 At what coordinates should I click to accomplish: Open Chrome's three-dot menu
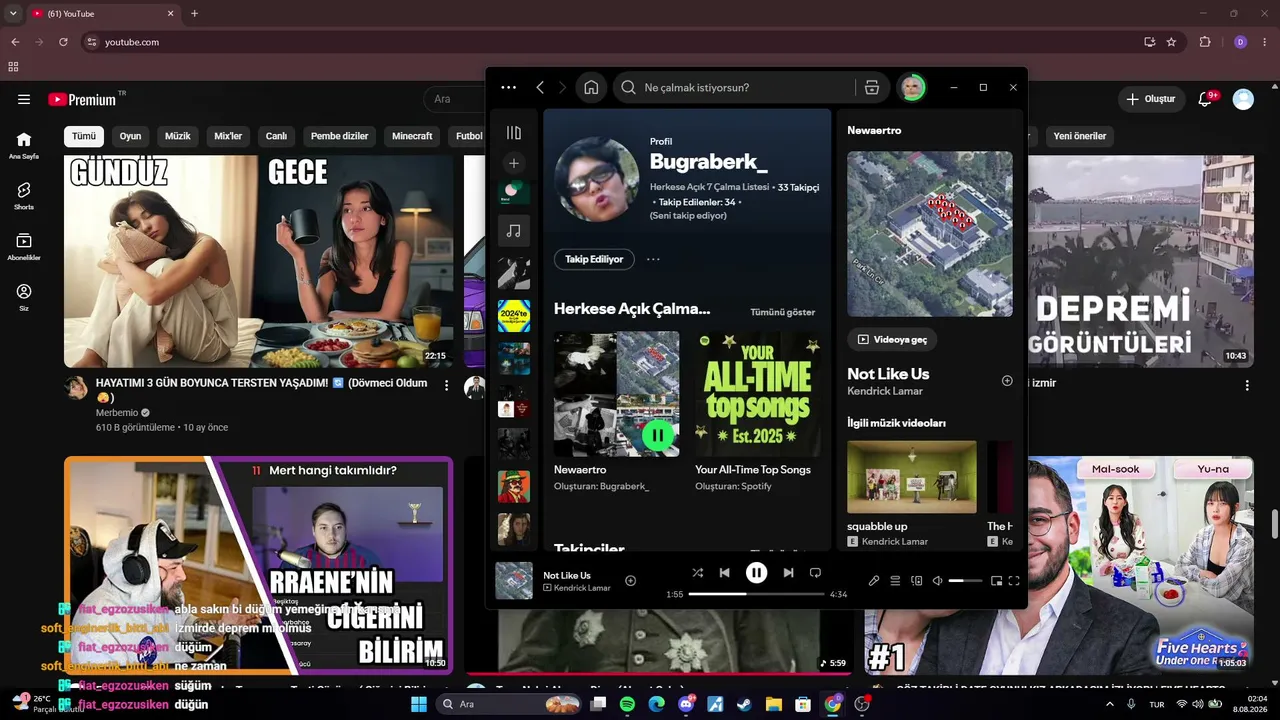pos(1265,42)
